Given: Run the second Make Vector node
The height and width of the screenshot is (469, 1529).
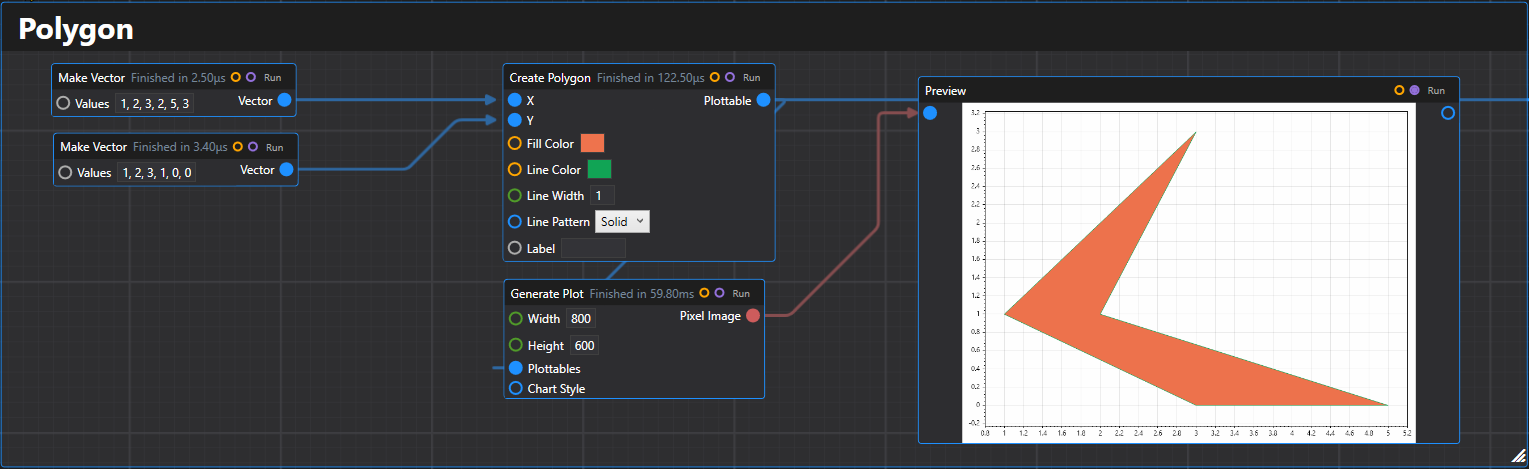Looking at the screenshot, I should [x=275, y=147].
